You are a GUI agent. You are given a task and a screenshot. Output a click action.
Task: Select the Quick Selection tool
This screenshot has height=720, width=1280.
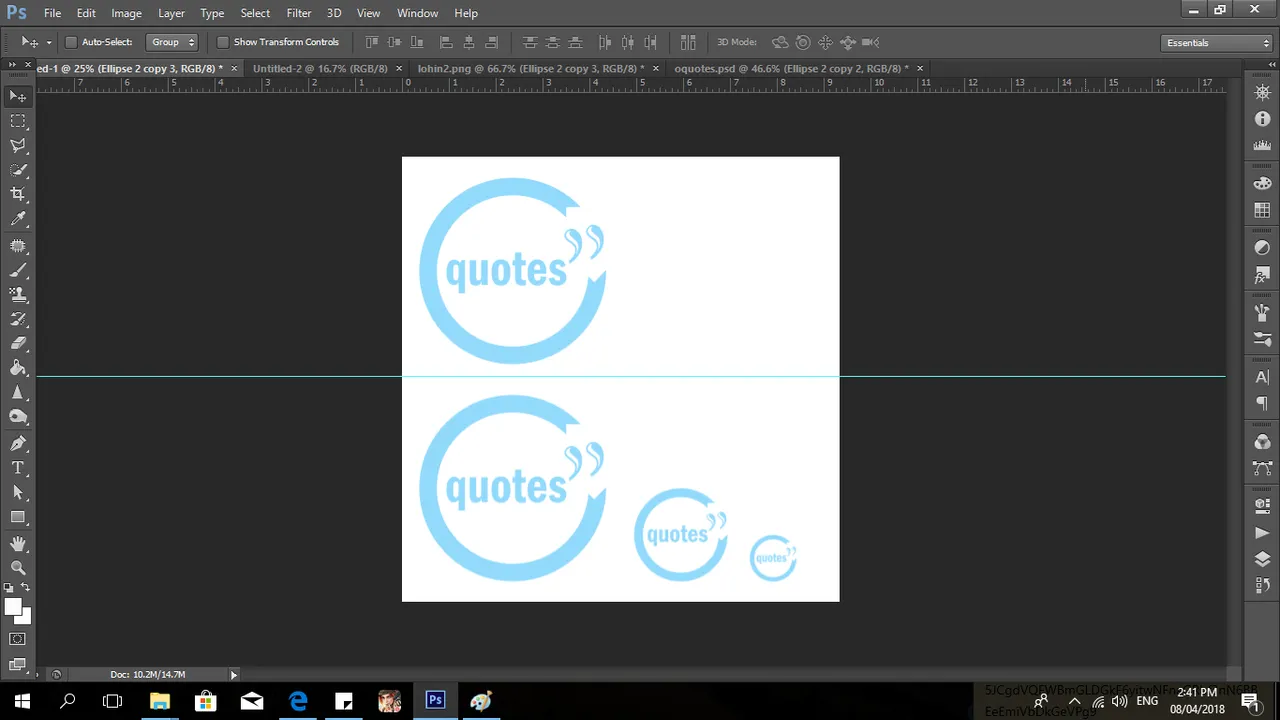click(18, 170)
